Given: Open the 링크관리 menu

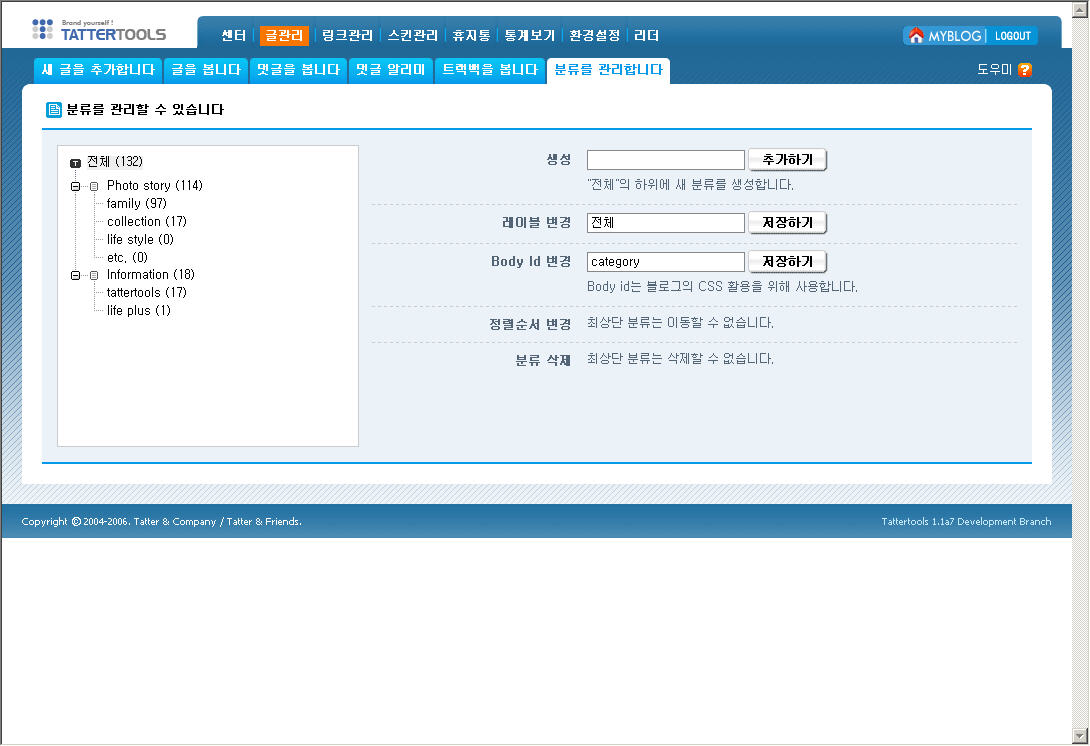Looking at the screenshot, I should click(x=347, y=36).
